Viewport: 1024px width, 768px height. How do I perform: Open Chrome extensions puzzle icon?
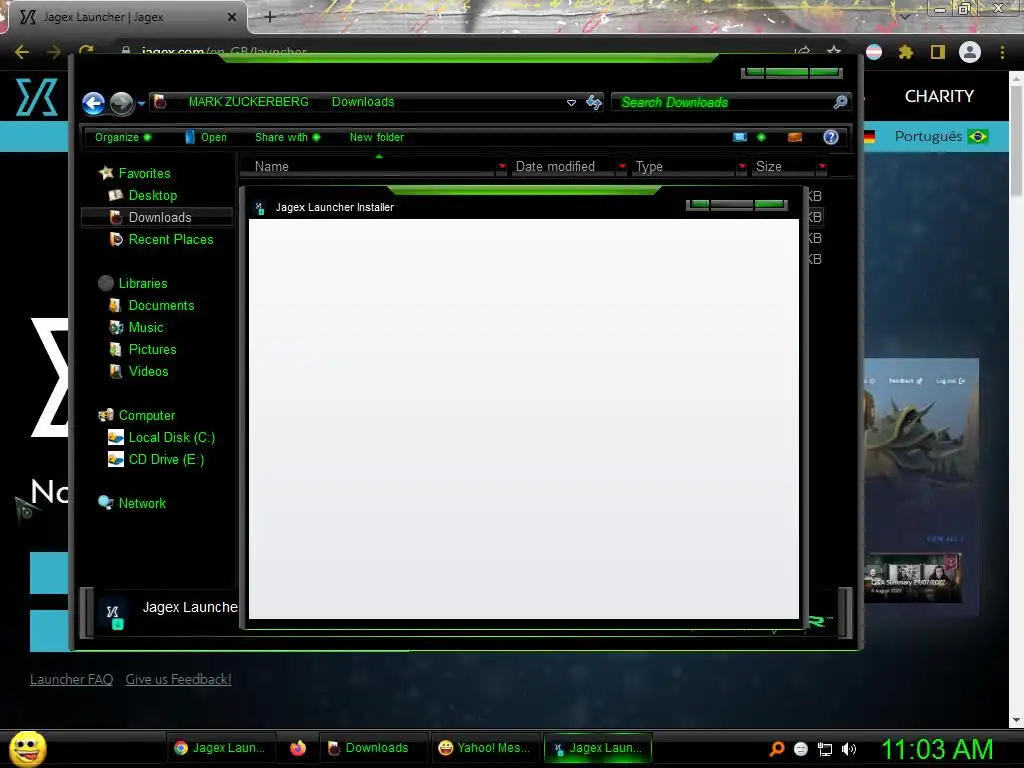(906, 52)
